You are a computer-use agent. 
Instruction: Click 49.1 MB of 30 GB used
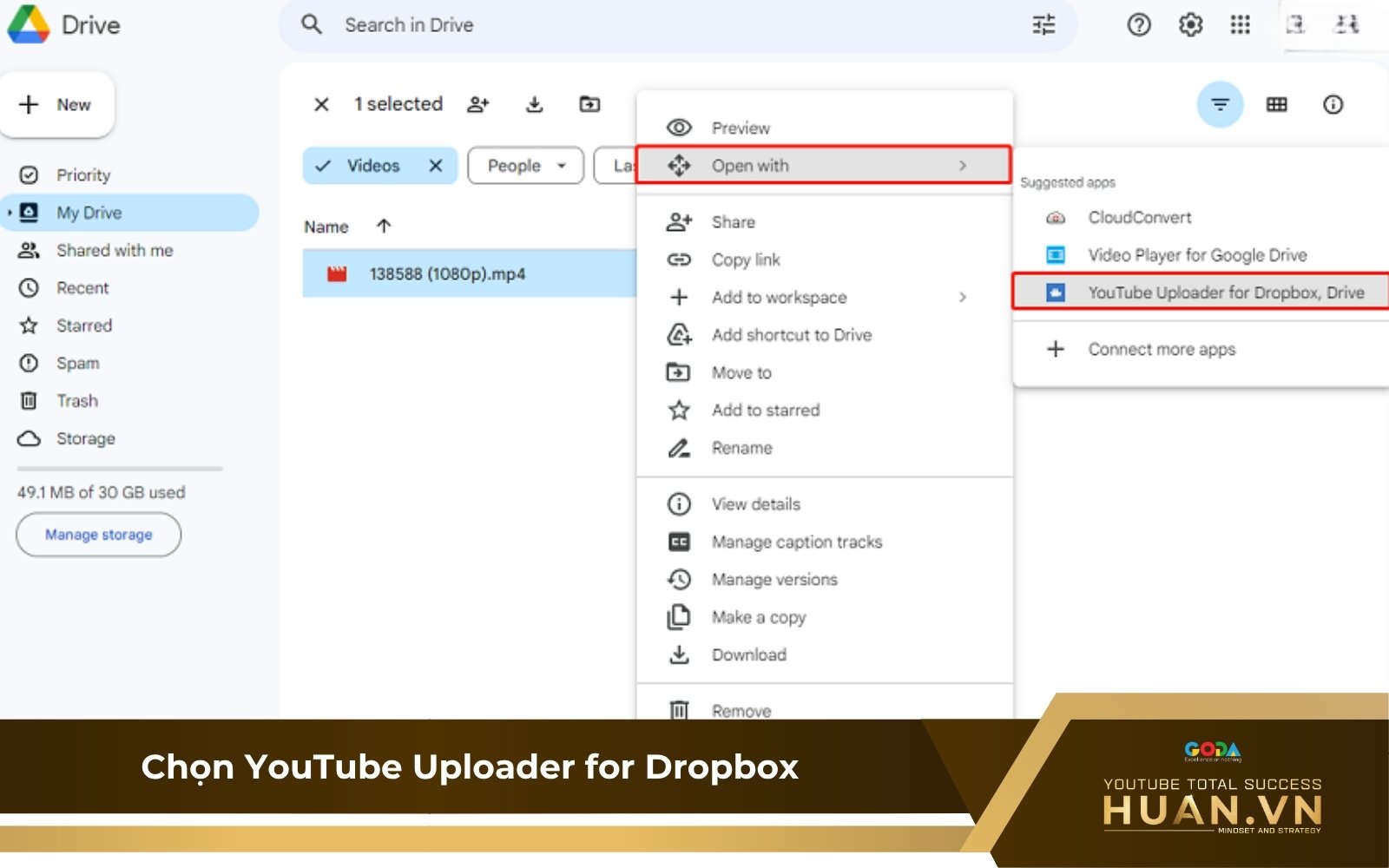(101, 492)
